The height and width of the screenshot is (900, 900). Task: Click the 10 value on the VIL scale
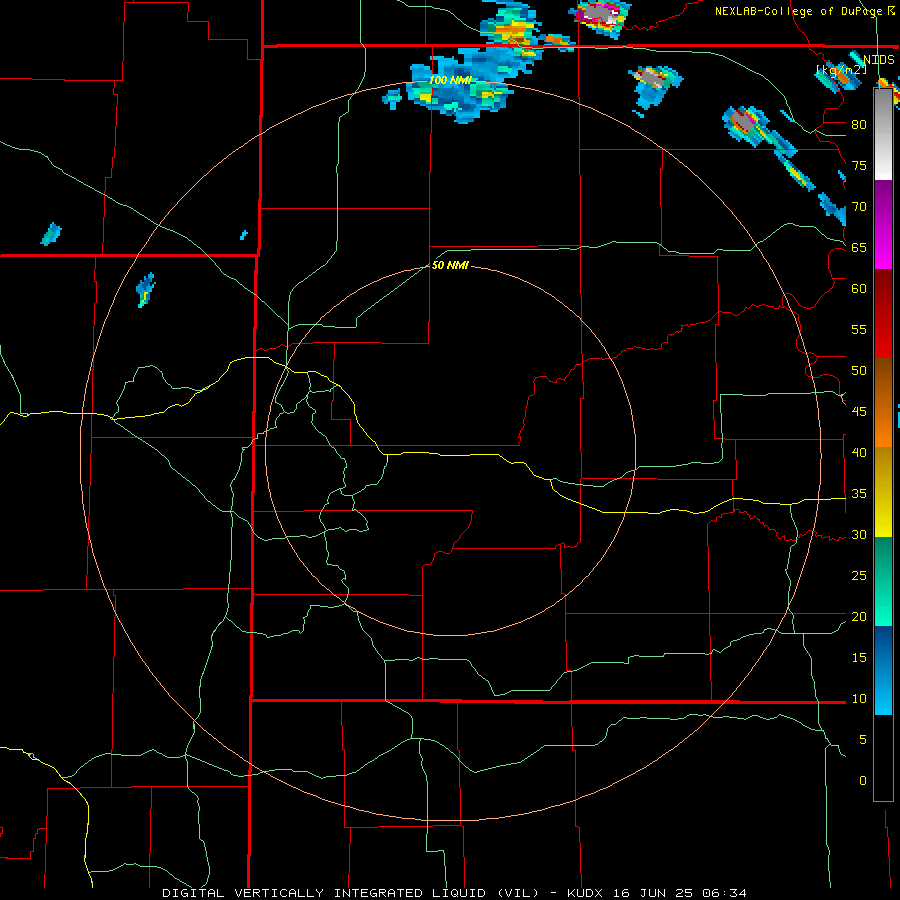pyautogui.click(x=859, y=699)
